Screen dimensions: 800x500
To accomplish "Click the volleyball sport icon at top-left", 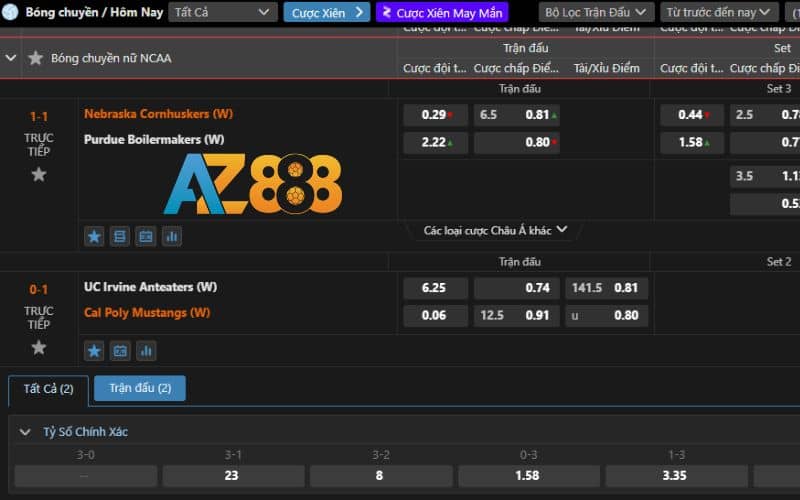I will (x=10, y=12).
